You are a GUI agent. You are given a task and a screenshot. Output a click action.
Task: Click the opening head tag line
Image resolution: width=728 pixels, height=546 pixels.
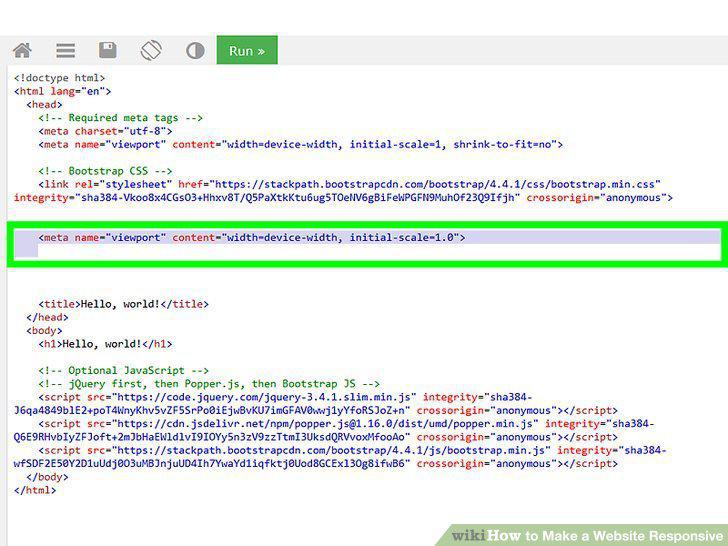point(44,104)
